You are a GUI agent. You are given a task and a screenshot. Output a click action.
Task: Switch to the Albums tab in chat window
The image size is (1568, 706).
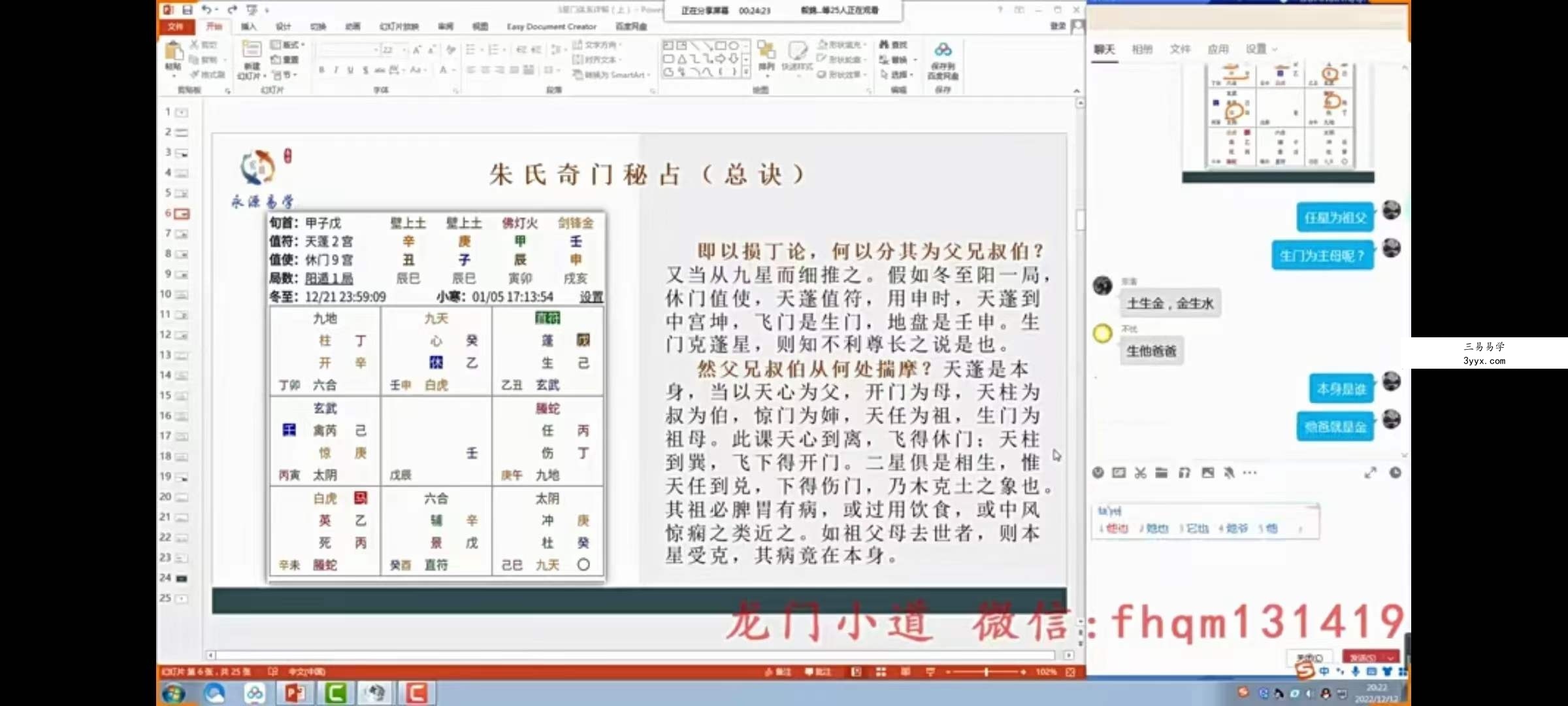pyautogui.click(x=1142, y=49)
